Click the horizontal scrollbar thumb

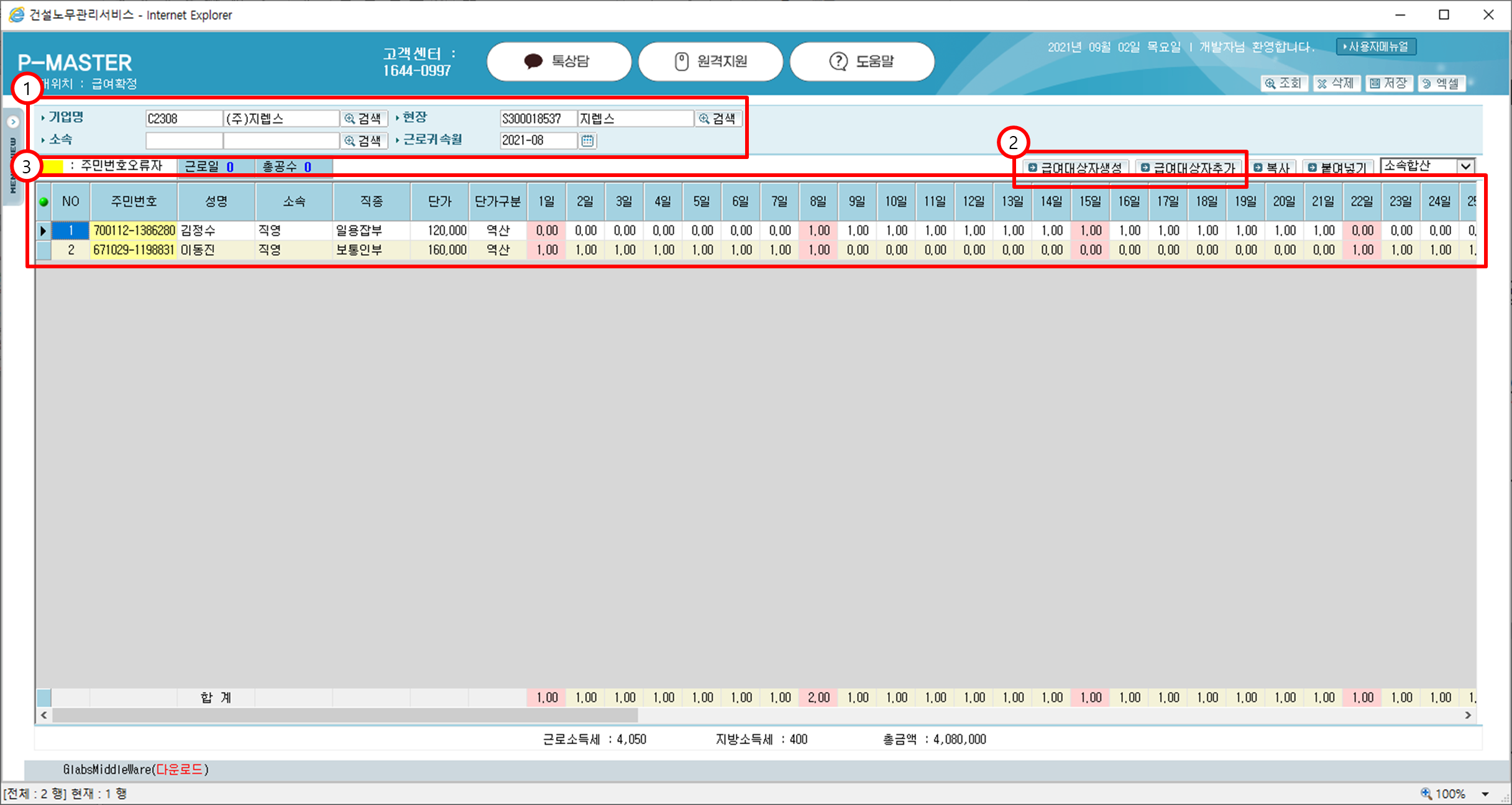coord(345,716)
